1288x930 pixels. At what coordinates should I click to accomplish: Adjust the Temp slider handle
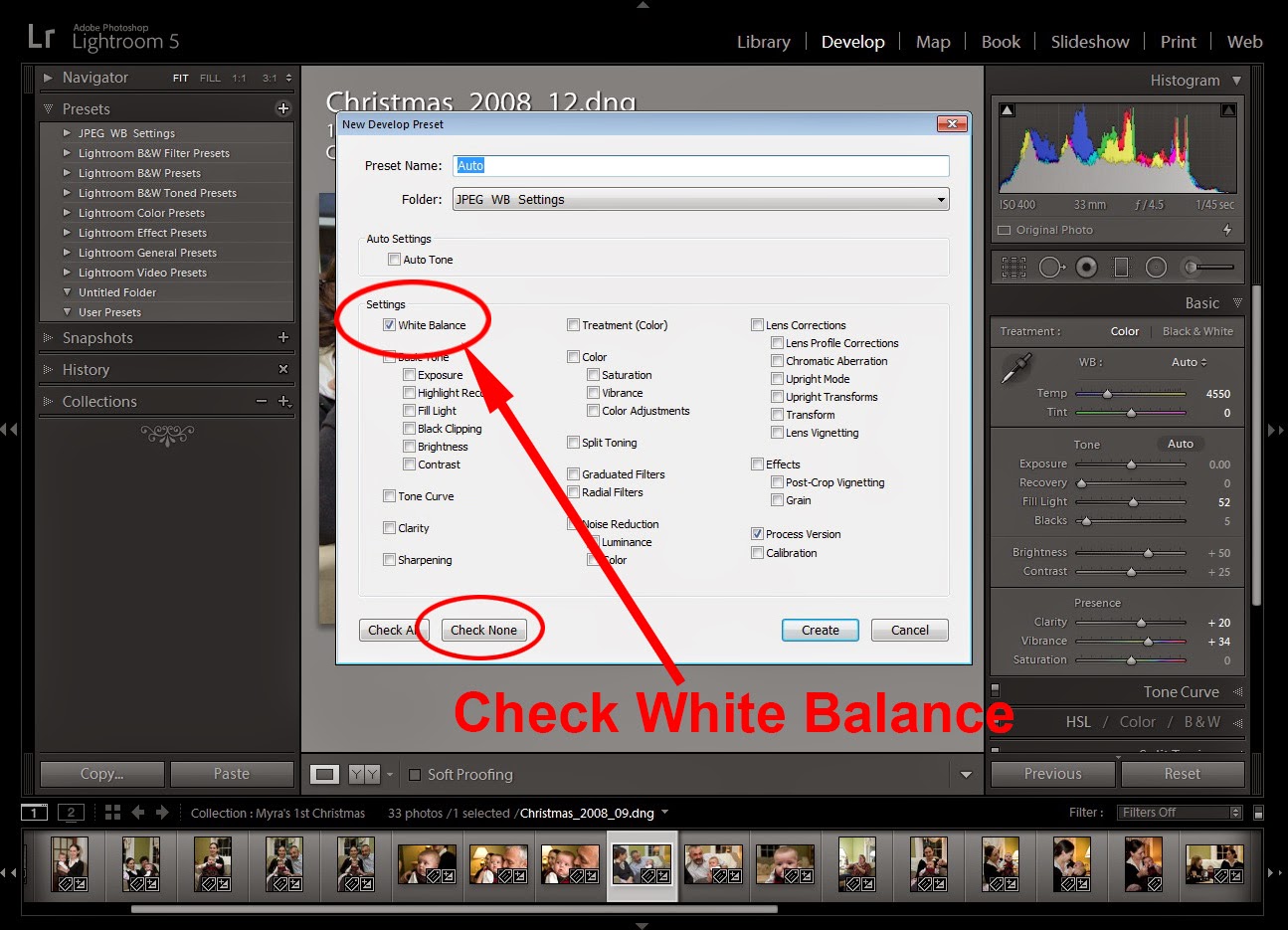coord(1107,394)
